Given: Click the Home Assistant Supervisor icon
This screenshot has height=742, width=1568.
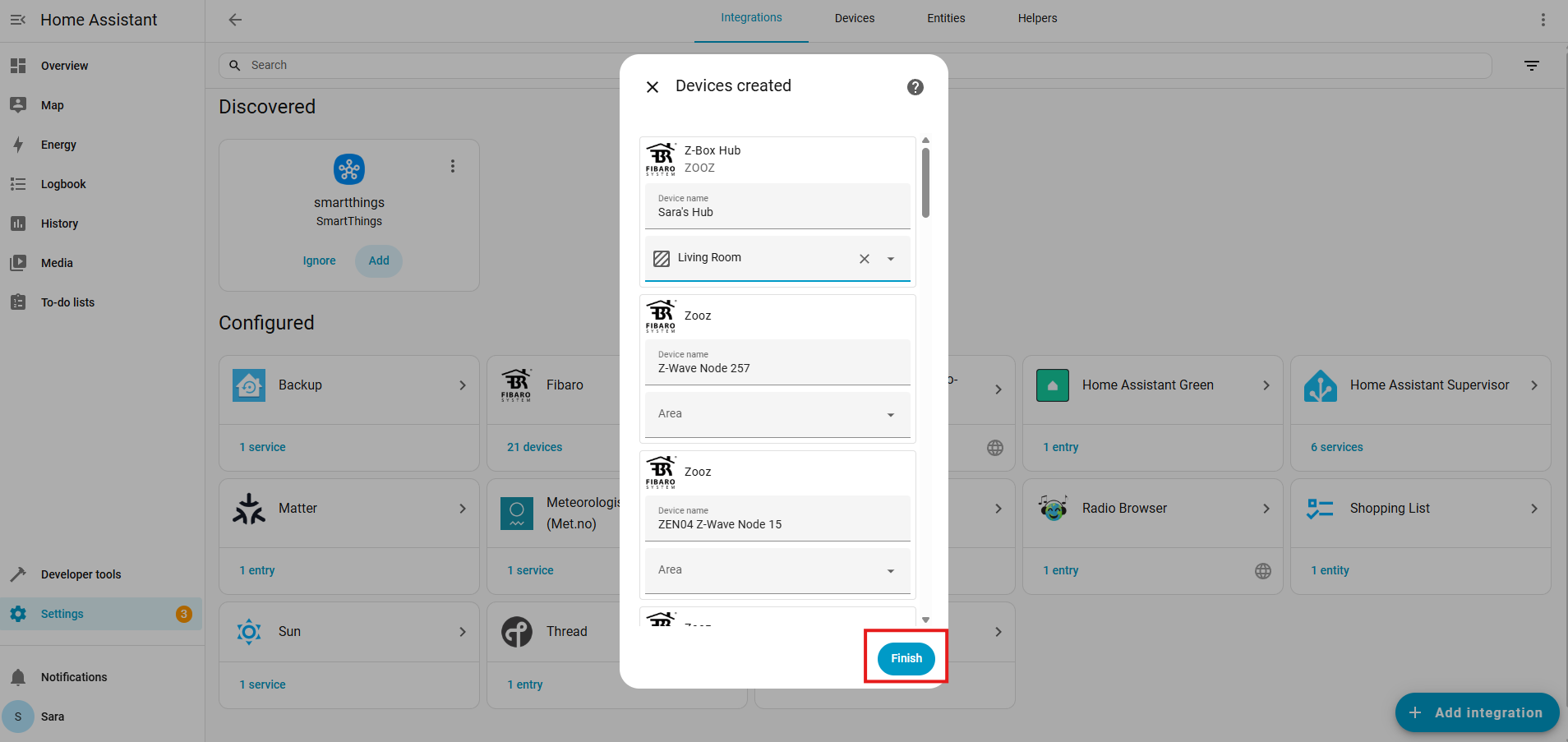Looking at the screenshot, I should [1321, 385].
